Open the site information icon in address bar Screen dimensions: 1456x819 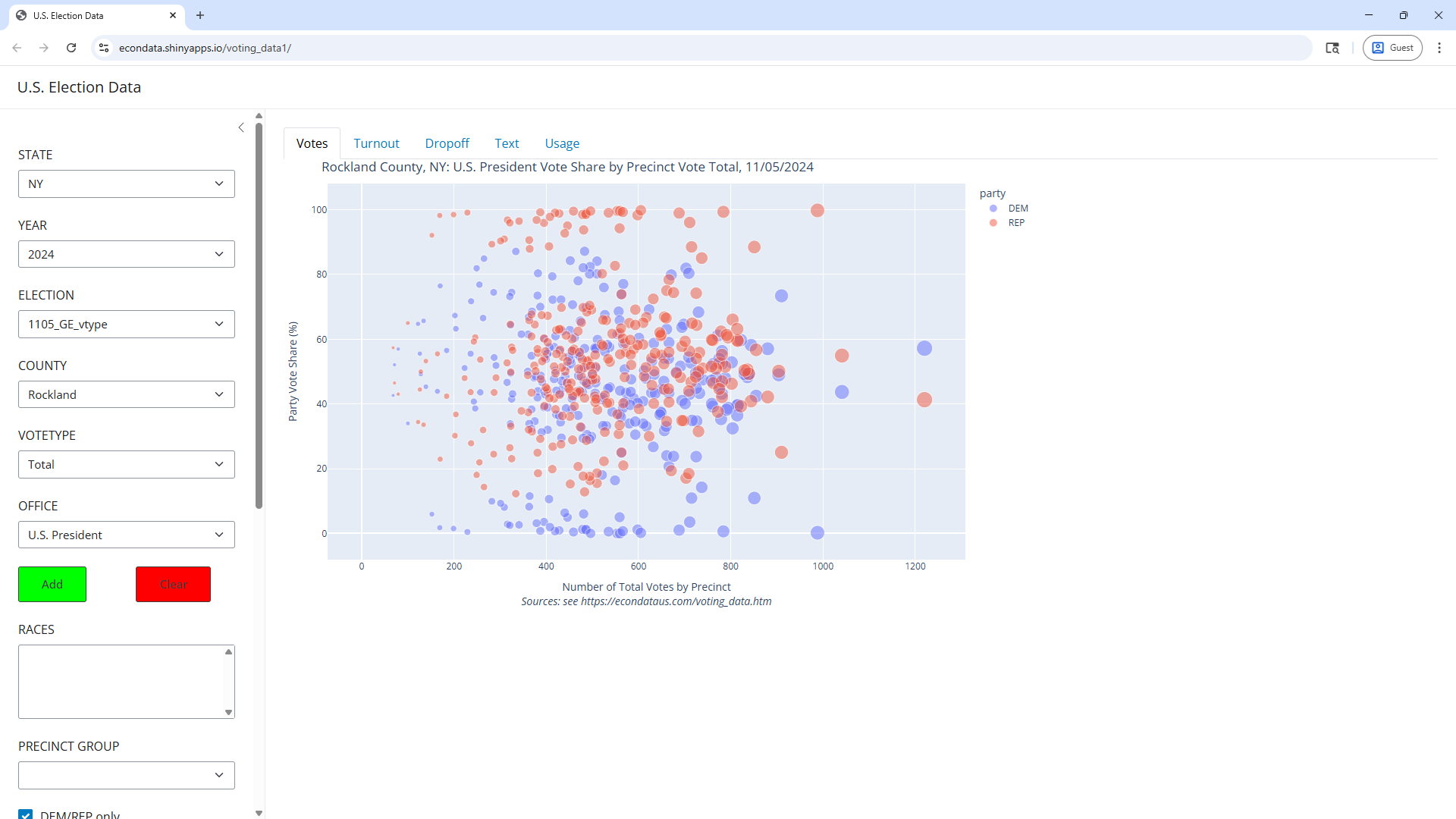104,48
